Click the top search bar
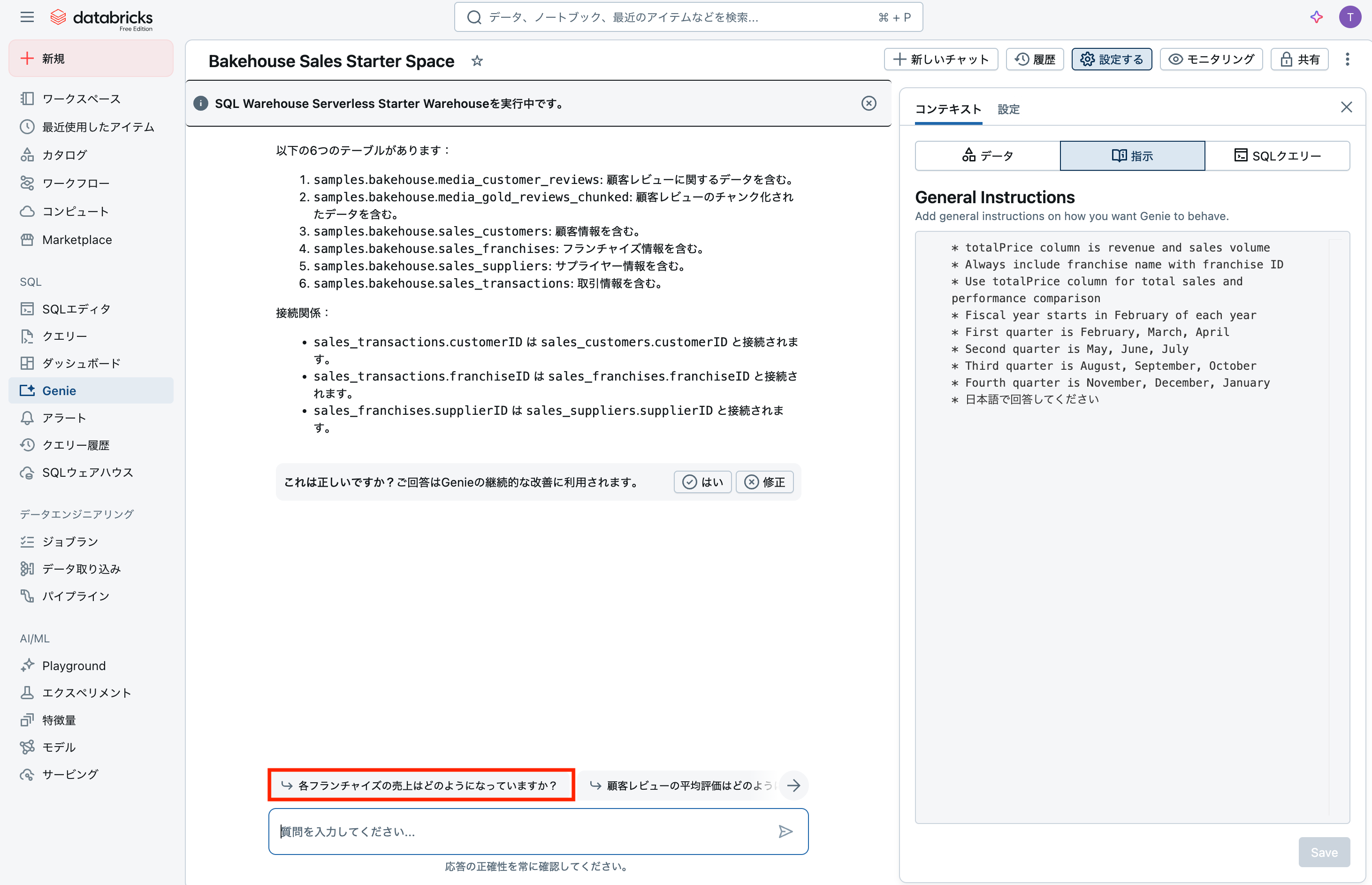 (688, 17)
